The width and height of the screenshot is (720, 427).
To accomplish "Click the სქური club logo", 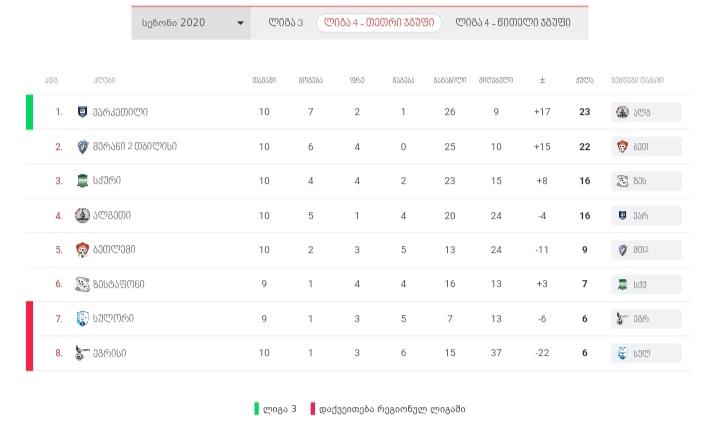I will (82, 181).
